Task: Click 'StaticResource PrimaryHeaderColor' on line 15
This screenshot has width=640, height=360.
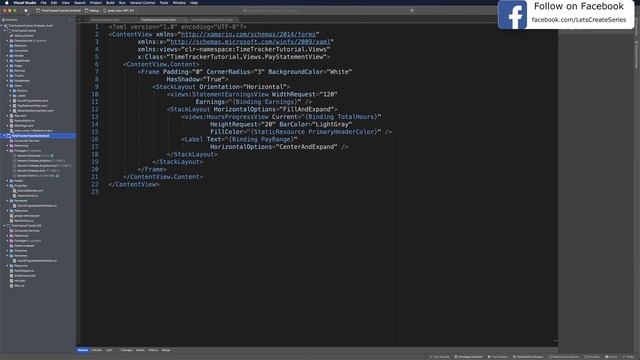Action: coord(314,132)
